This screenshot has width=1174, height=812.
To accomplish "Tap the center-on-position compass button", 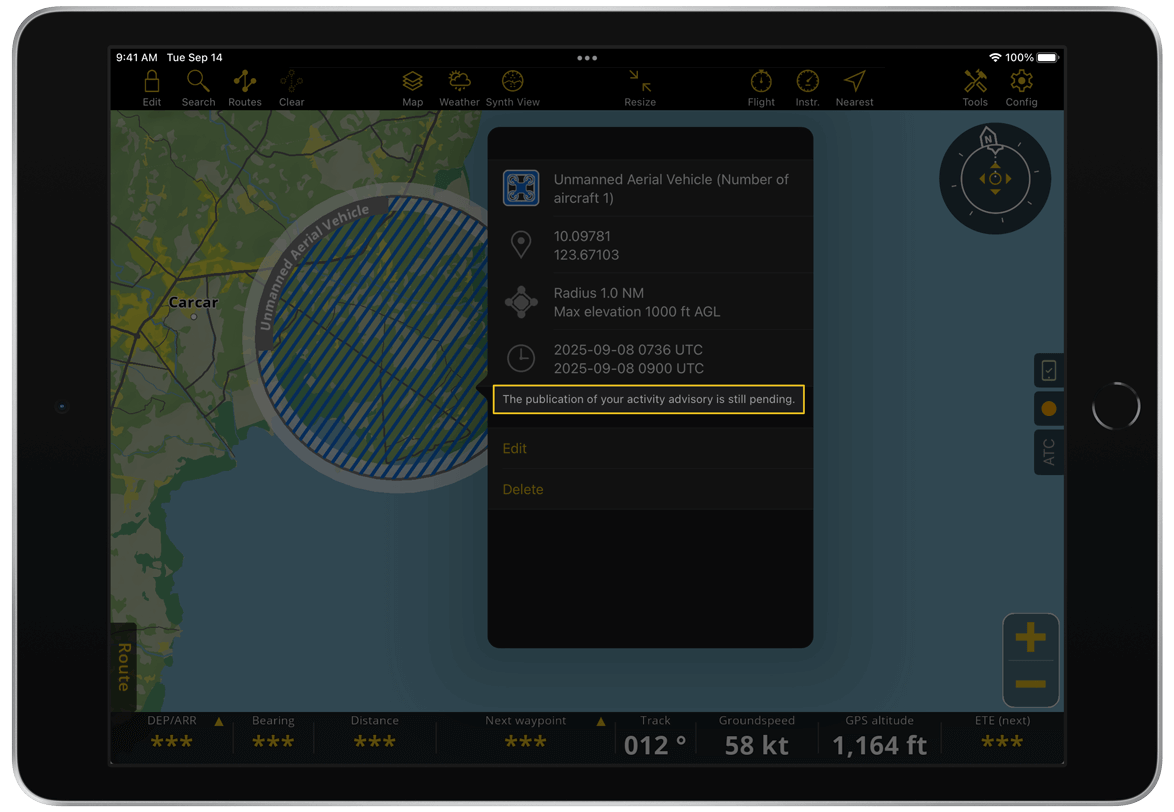I will coord(995,179).
